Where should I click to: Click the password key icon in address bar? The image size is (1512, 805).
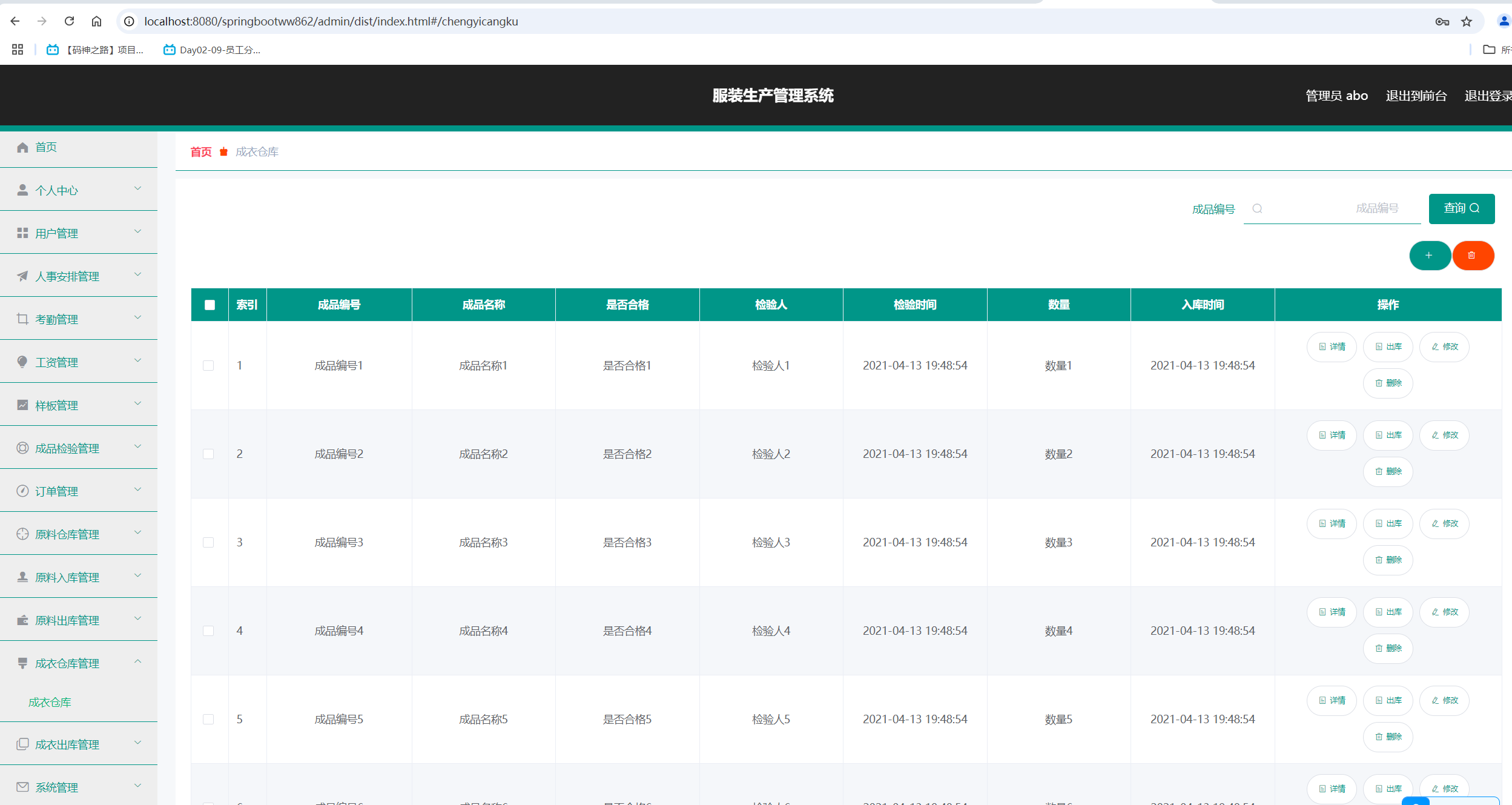[x=1442, y=22]
